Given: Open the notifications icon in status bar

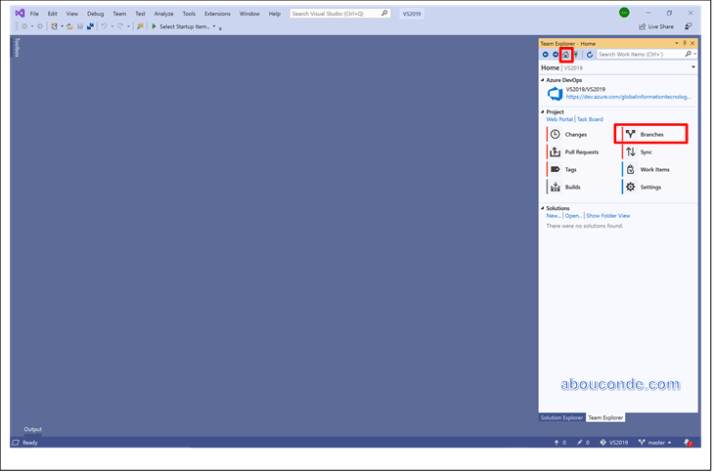Looking at the screenshot, I should 688,442.
